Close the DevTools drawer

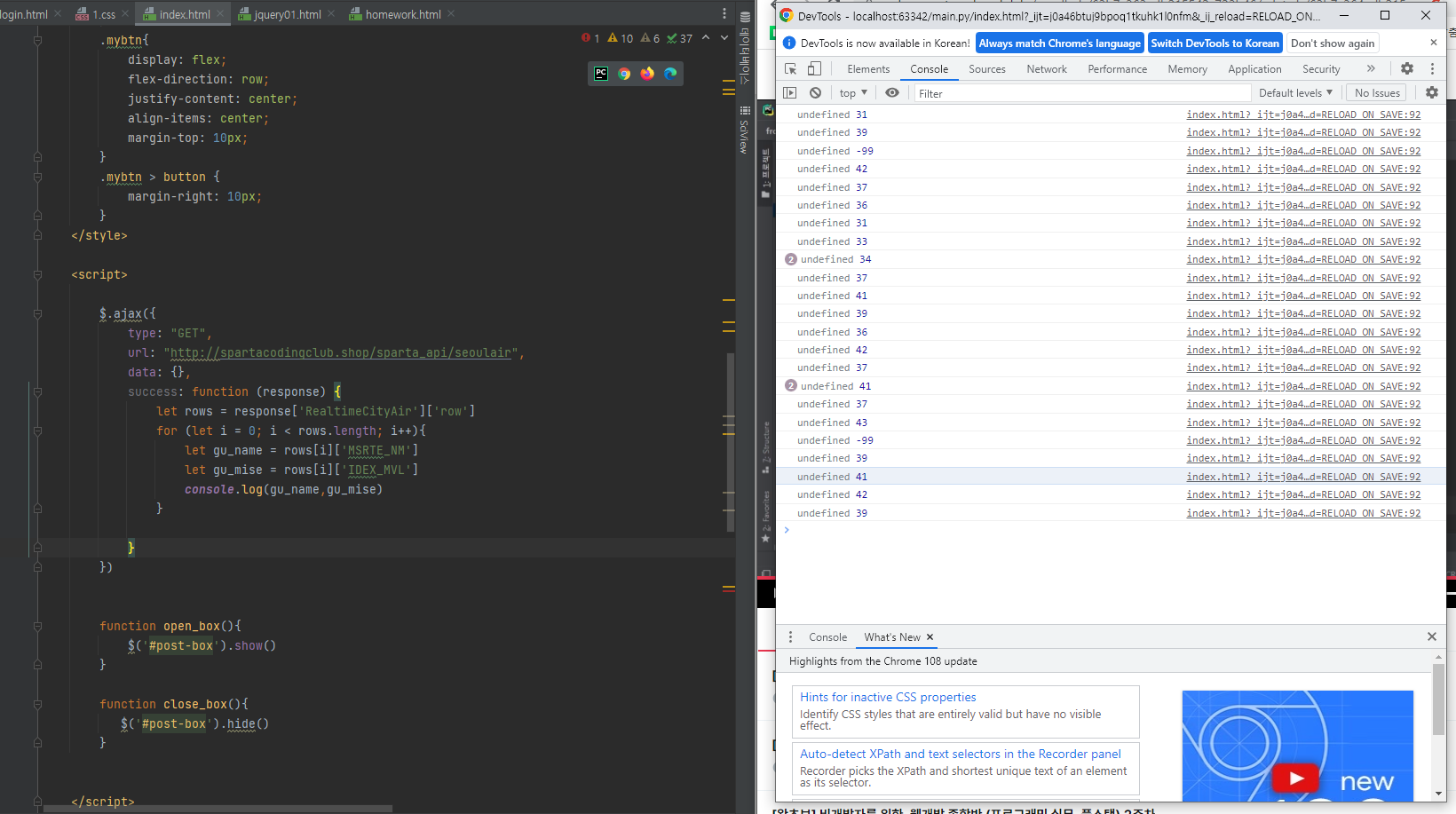click(1431, 636)
